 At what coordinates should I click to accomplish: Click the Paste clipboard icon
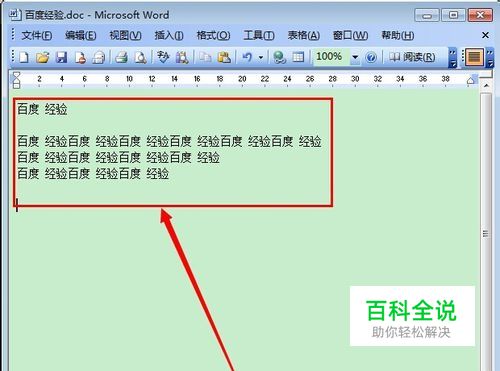[x=224, y=57]
